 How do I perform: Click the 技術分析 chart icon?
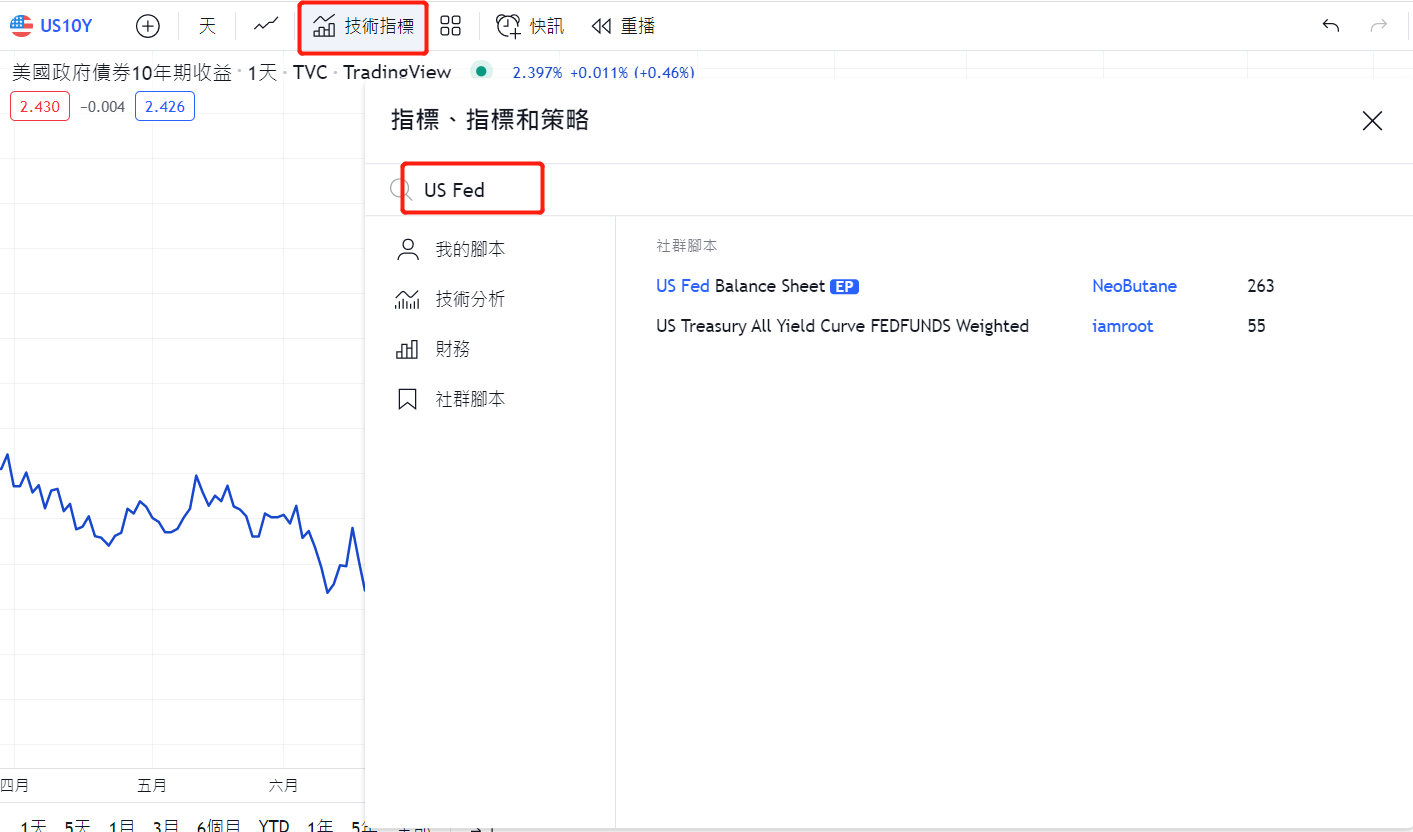pos(408,299)
